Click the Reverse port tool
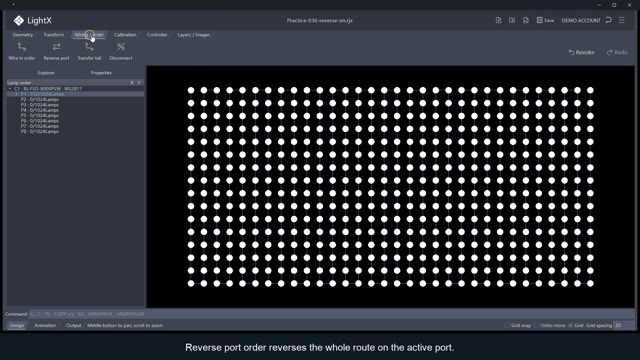640x360 pixels. [x=56, y=51]
